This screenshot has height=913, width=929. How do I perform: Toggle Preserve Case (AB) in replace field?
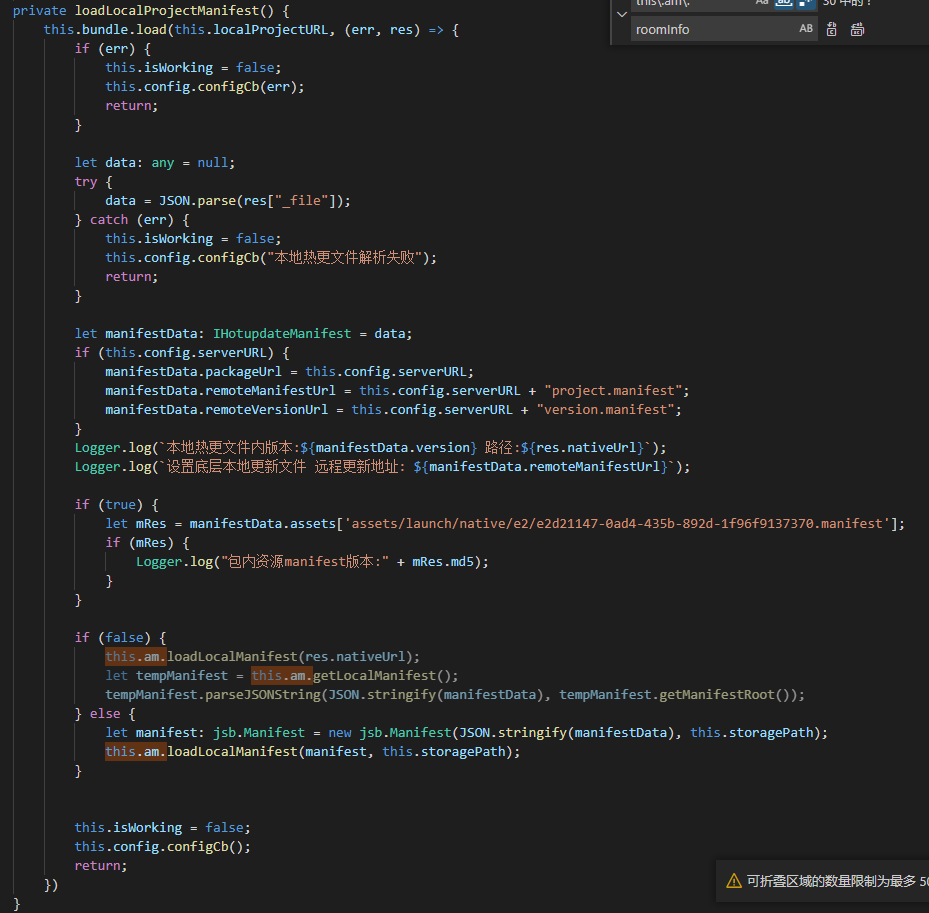(806, 28)
